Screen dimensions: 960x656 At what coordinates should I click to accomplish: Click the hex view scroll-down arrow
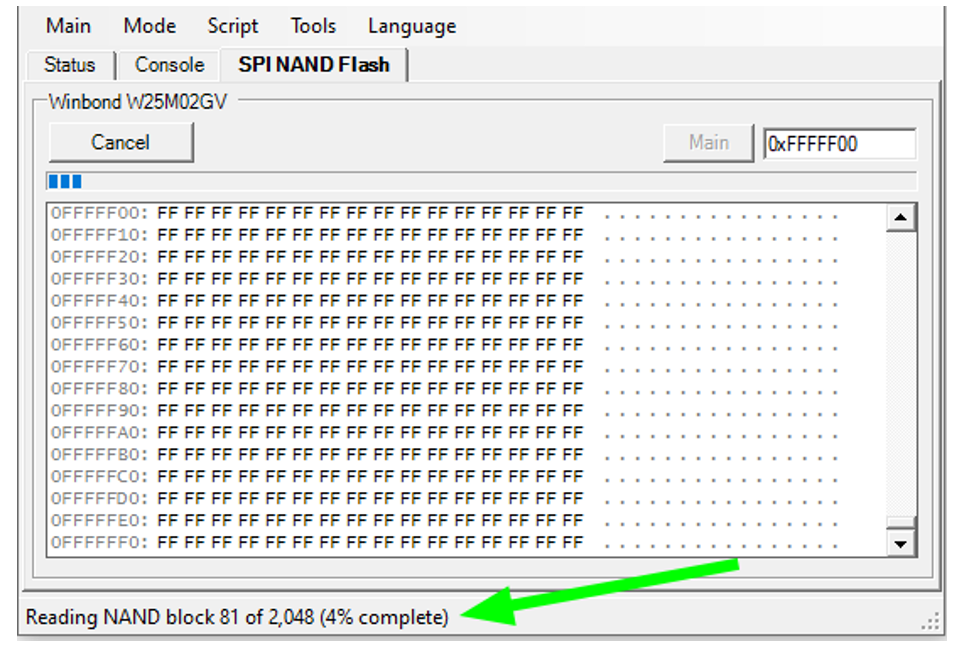901,543
